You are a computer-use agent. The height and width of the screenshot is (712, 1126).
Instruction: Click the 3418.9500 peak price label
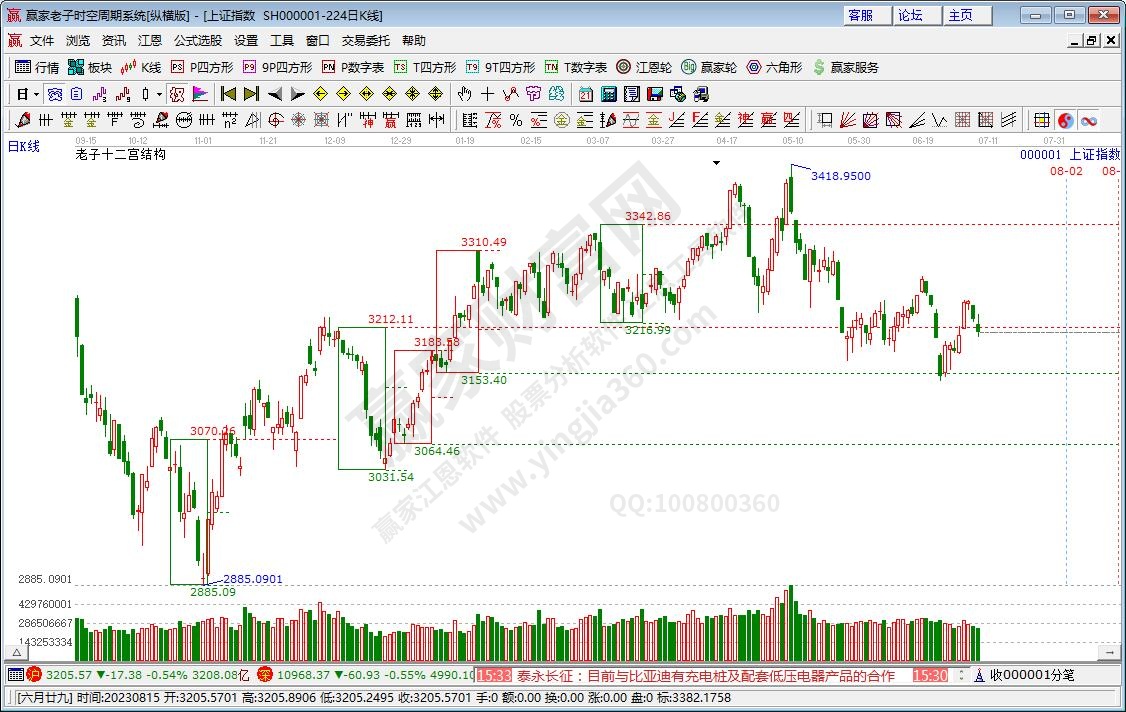coord(840,176)
